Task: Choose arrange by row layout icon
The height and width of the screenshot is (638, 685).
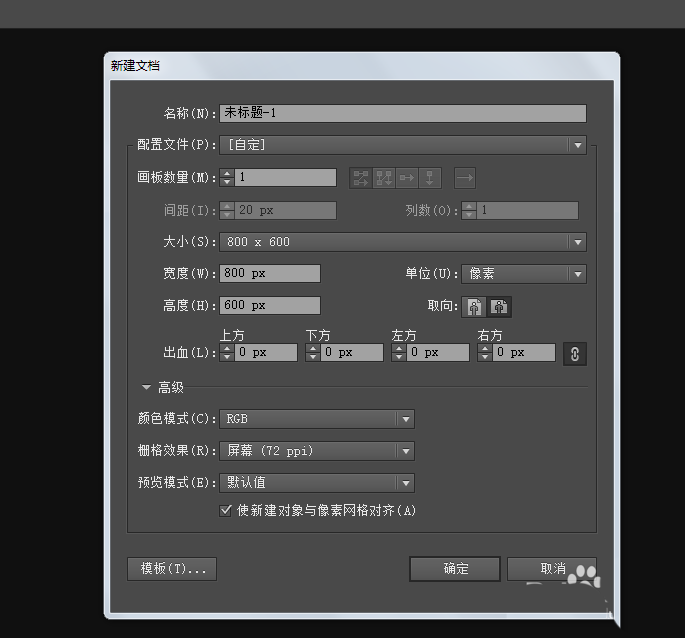Action: 407,178
